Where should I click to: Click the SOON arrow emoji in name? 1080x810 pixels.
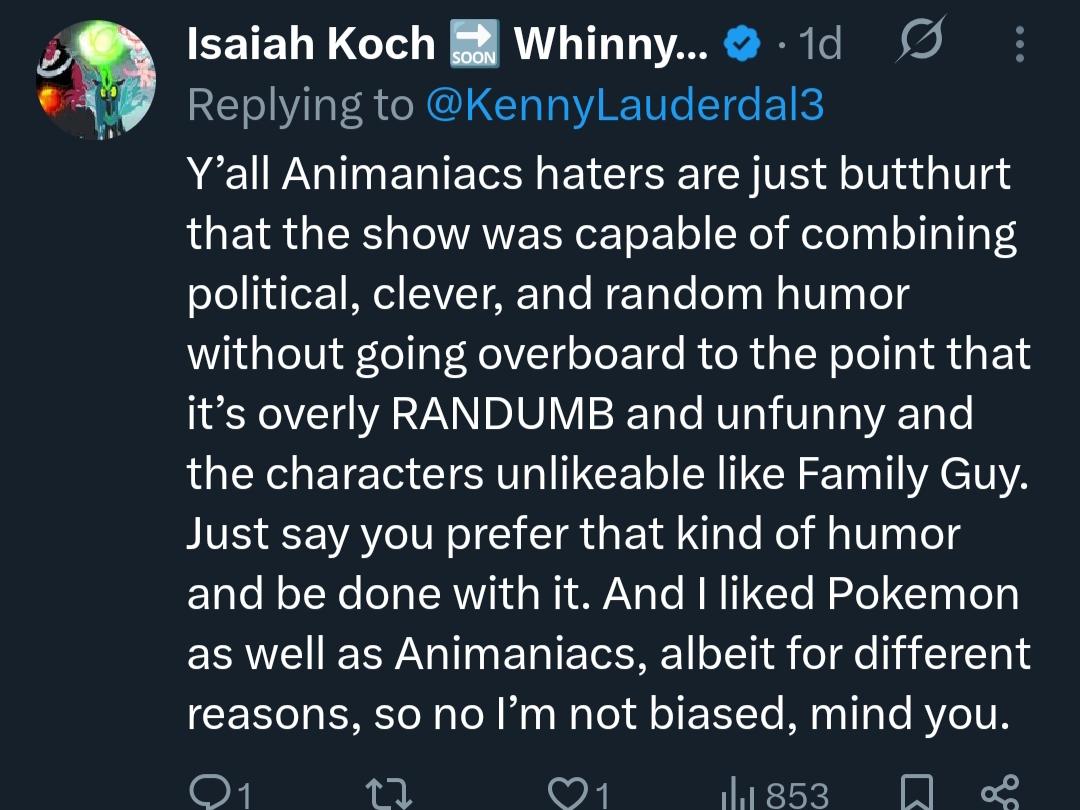(x=474, y=46)
